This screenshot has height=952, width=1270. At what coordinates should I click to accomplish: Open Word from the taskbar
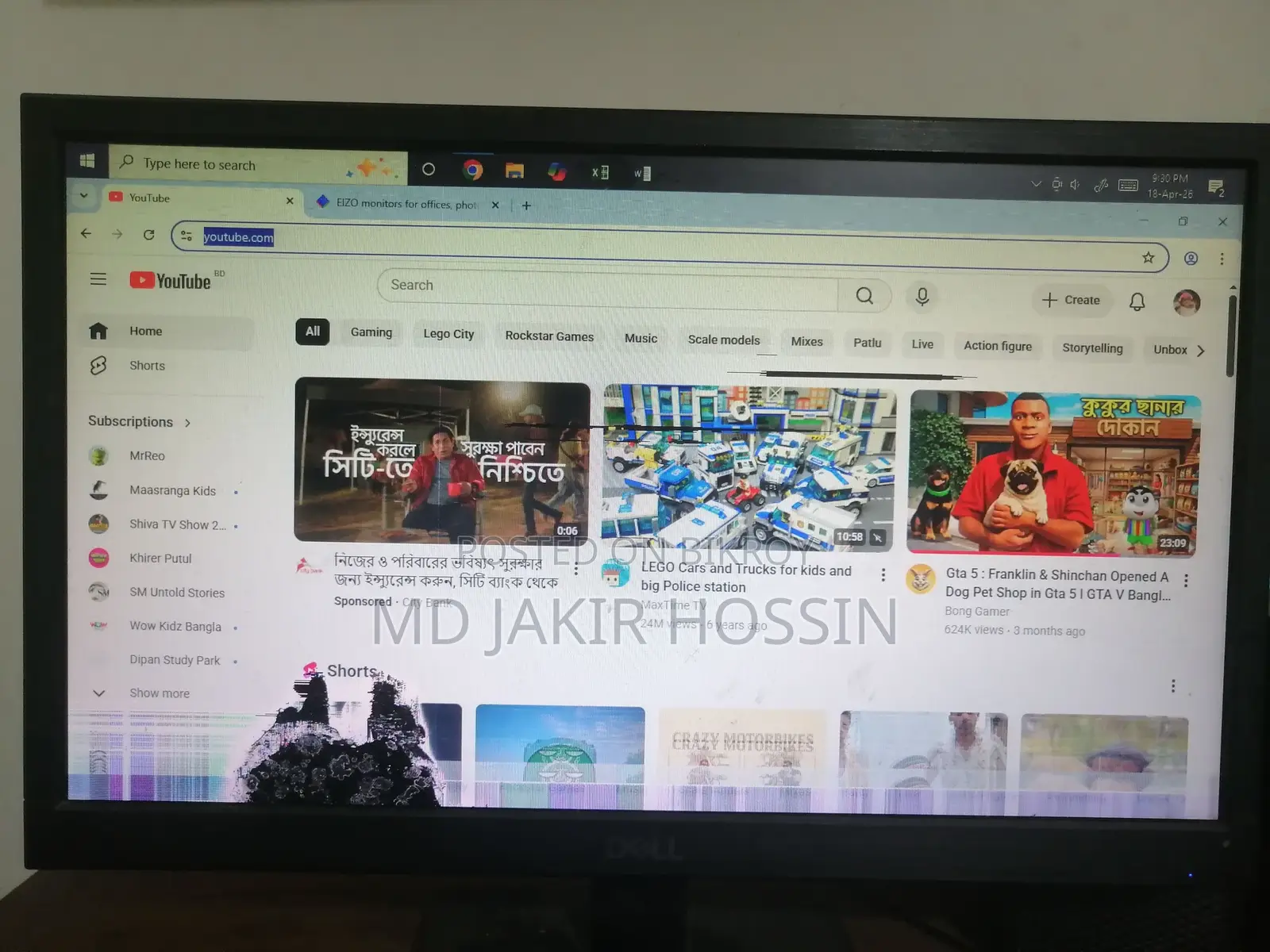(642, 173)
